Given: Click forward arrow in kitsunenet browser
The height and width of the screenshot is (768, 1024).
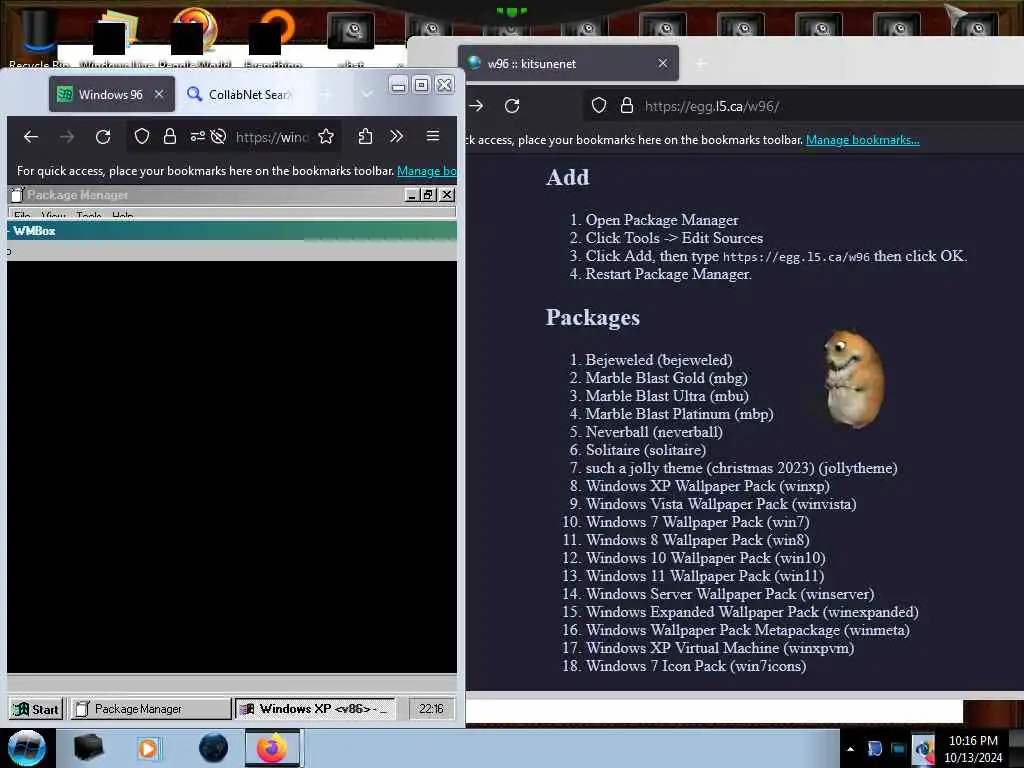Looking at the screenshot, I should (x=476, y=106).
